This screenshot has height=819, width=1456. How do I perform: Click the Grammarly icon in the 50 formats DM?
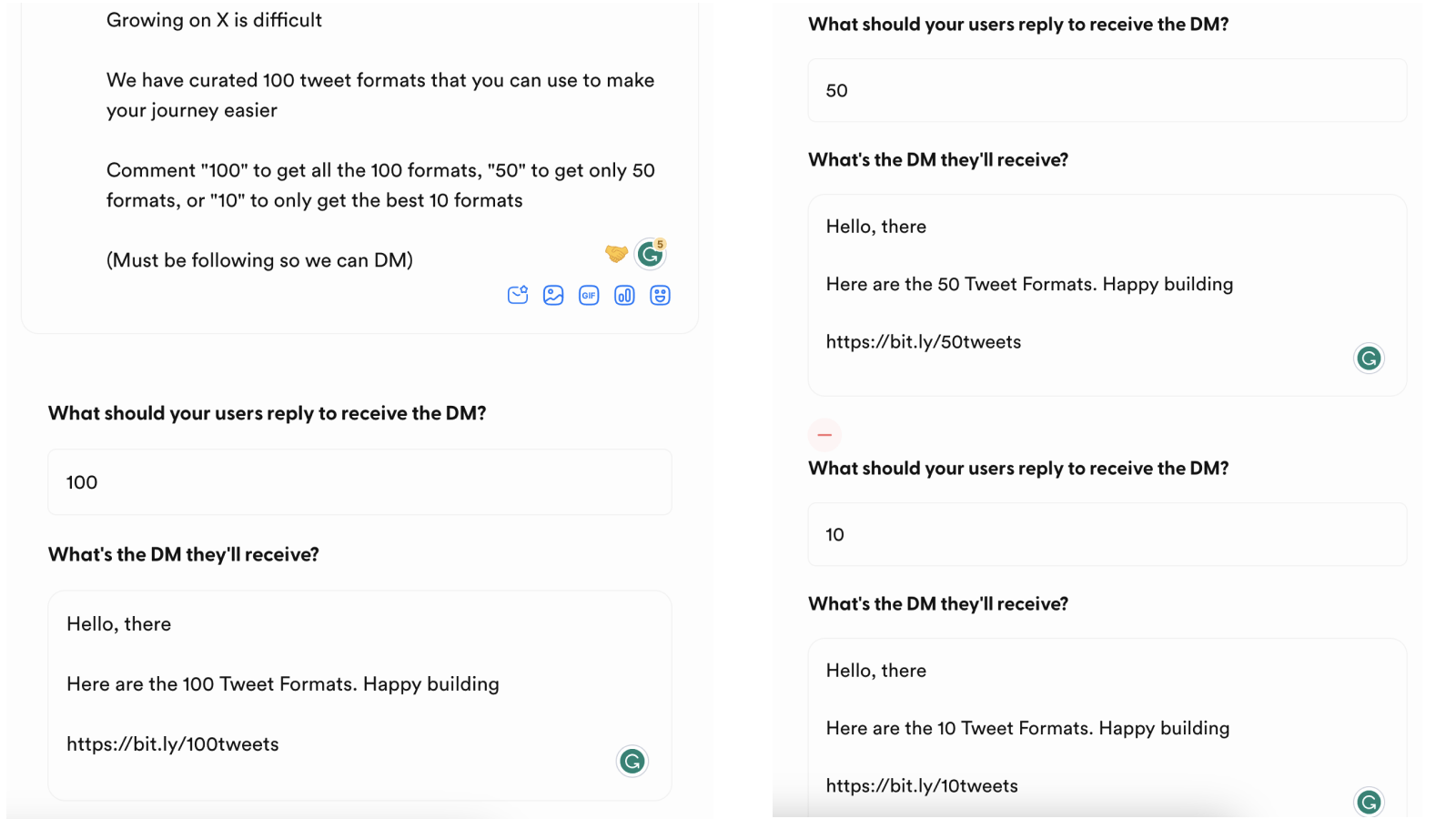point(1369,359)
